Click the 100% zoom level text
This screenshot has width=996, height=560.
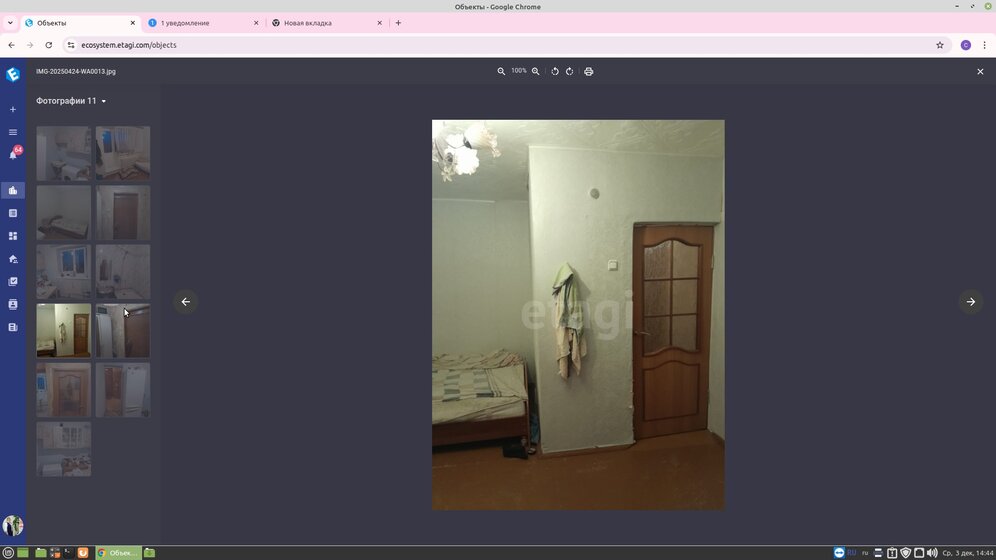pos(519,71)
